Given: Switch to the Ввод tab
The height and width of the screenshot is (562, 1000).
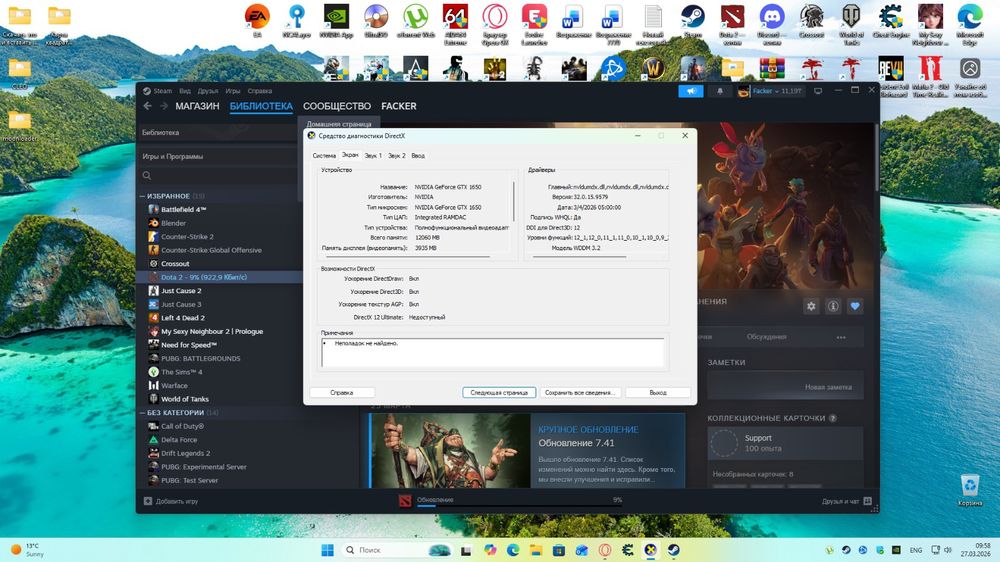Looking at the screenshot, I should click(418, 156).
